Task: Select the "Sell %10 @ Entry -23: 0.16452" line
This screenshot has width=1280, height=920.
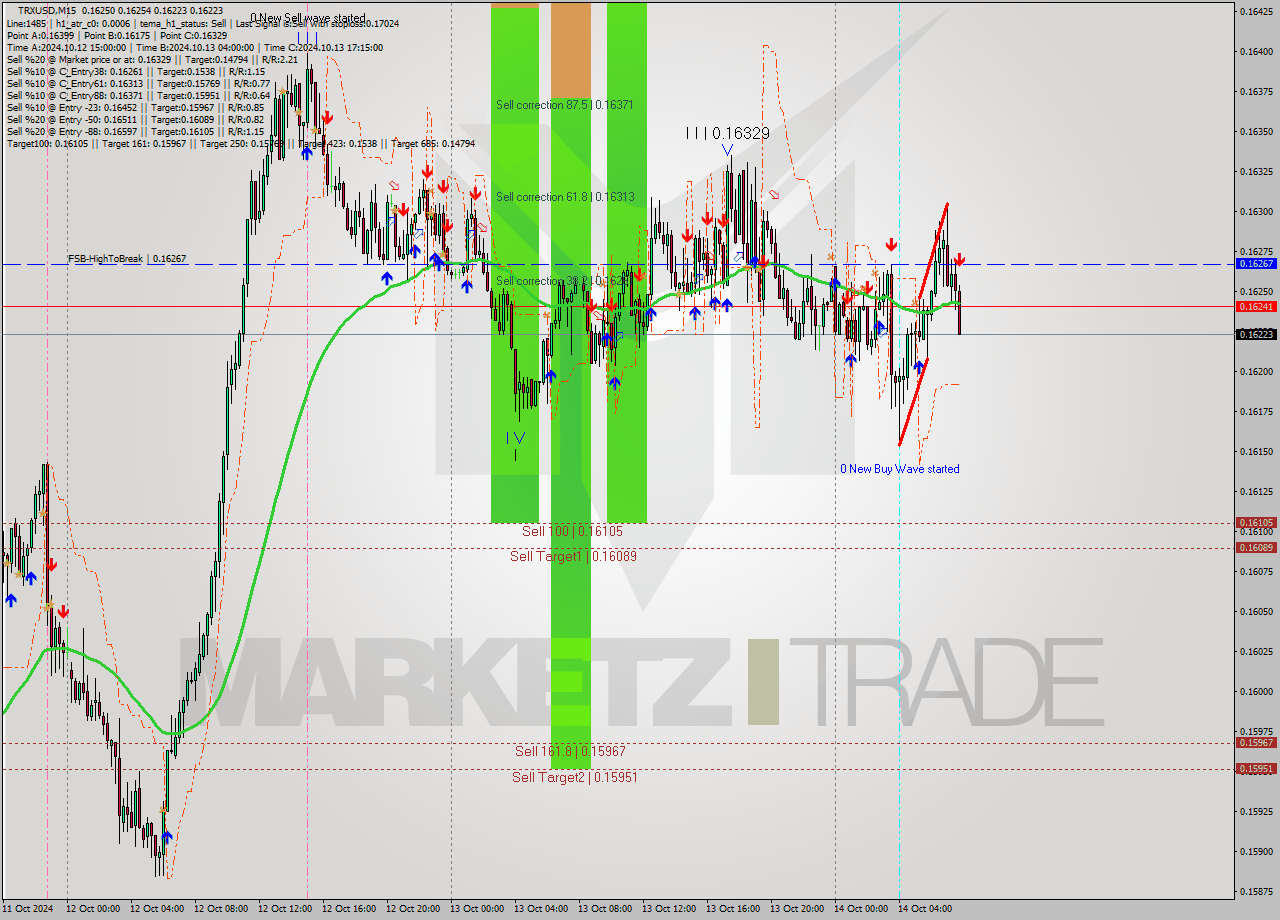Action: 72,107
